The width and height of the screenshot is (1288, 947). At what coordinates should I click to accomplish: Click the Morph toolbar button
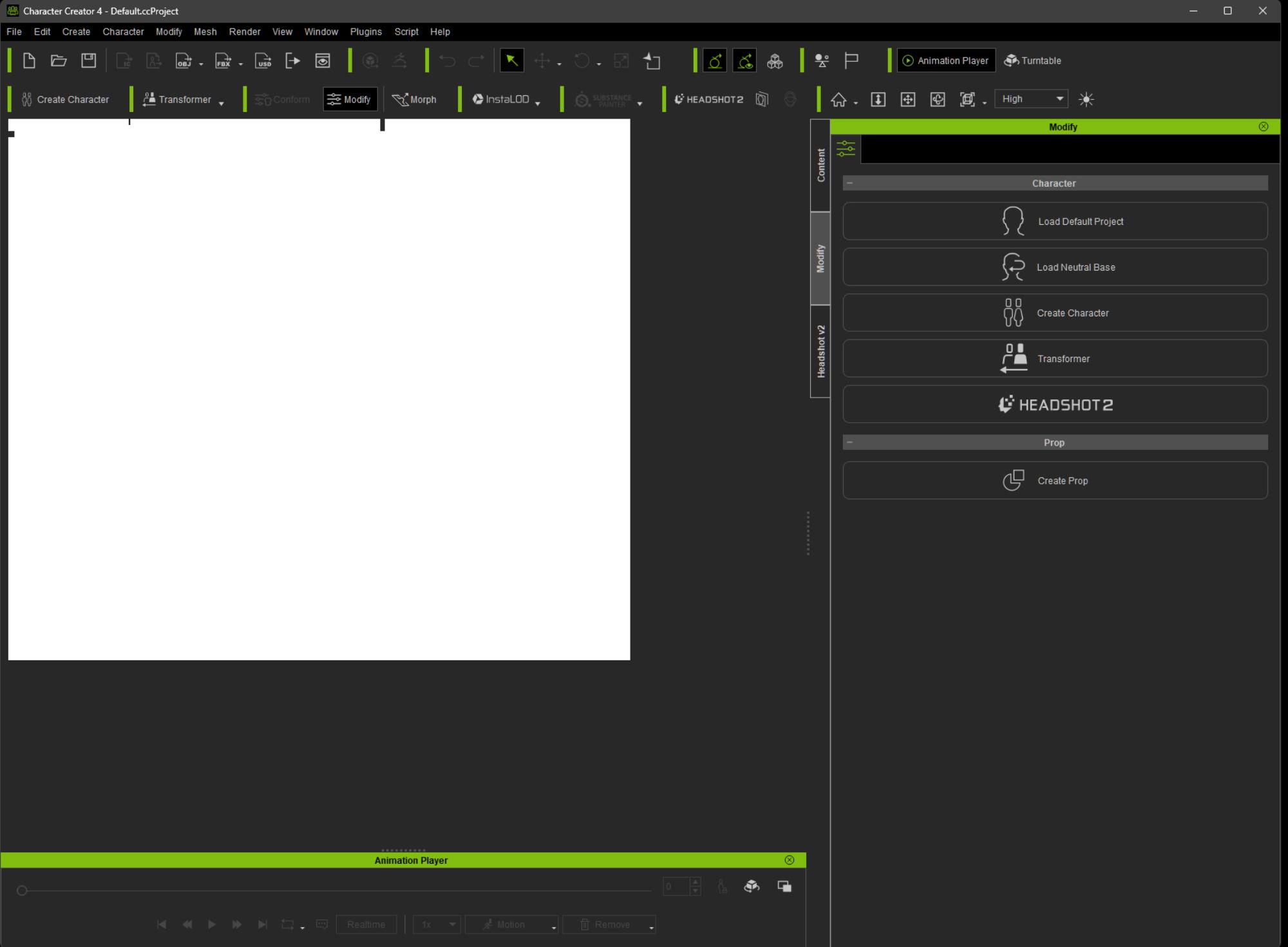(x=414, y=99)
